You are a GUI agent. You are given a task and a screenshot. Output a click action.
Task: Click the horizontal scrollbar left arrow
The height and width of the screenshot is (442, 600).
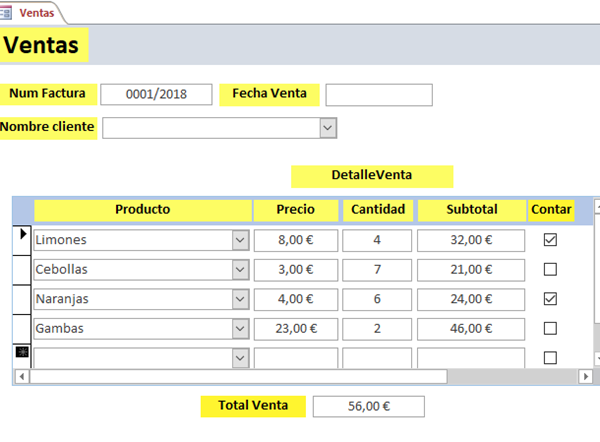point(22,376)
